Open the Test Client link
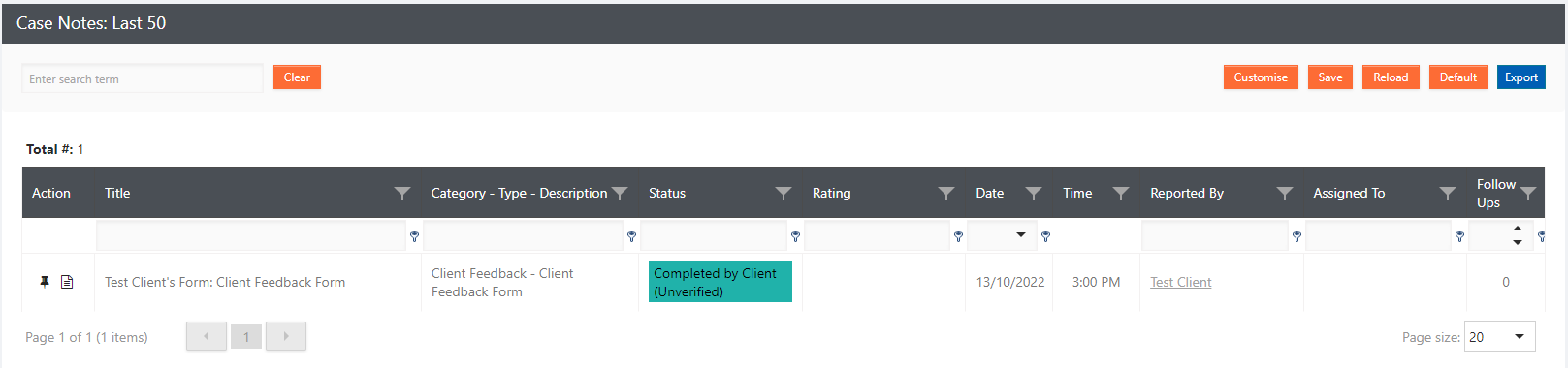This screenshot has height=368, width=1568. click(x=1181, y=282)
